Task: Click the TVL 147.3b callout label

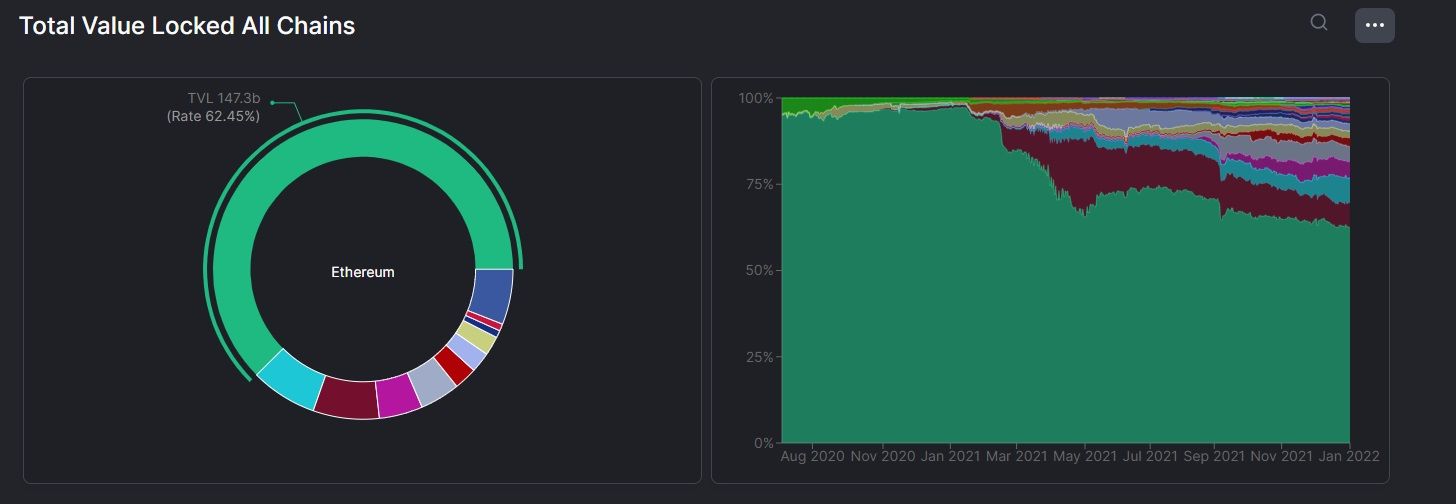Action: [223, 98]
